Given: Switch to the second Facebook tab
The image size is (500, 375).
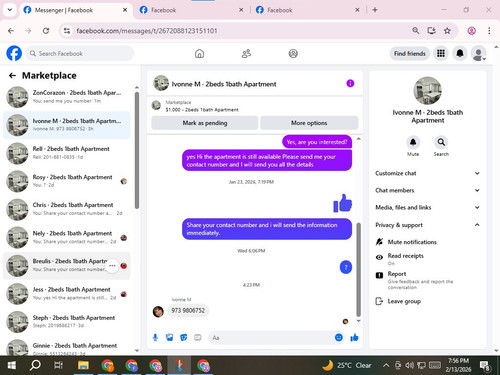Looking at the screenshot, I should click(192, 10).
